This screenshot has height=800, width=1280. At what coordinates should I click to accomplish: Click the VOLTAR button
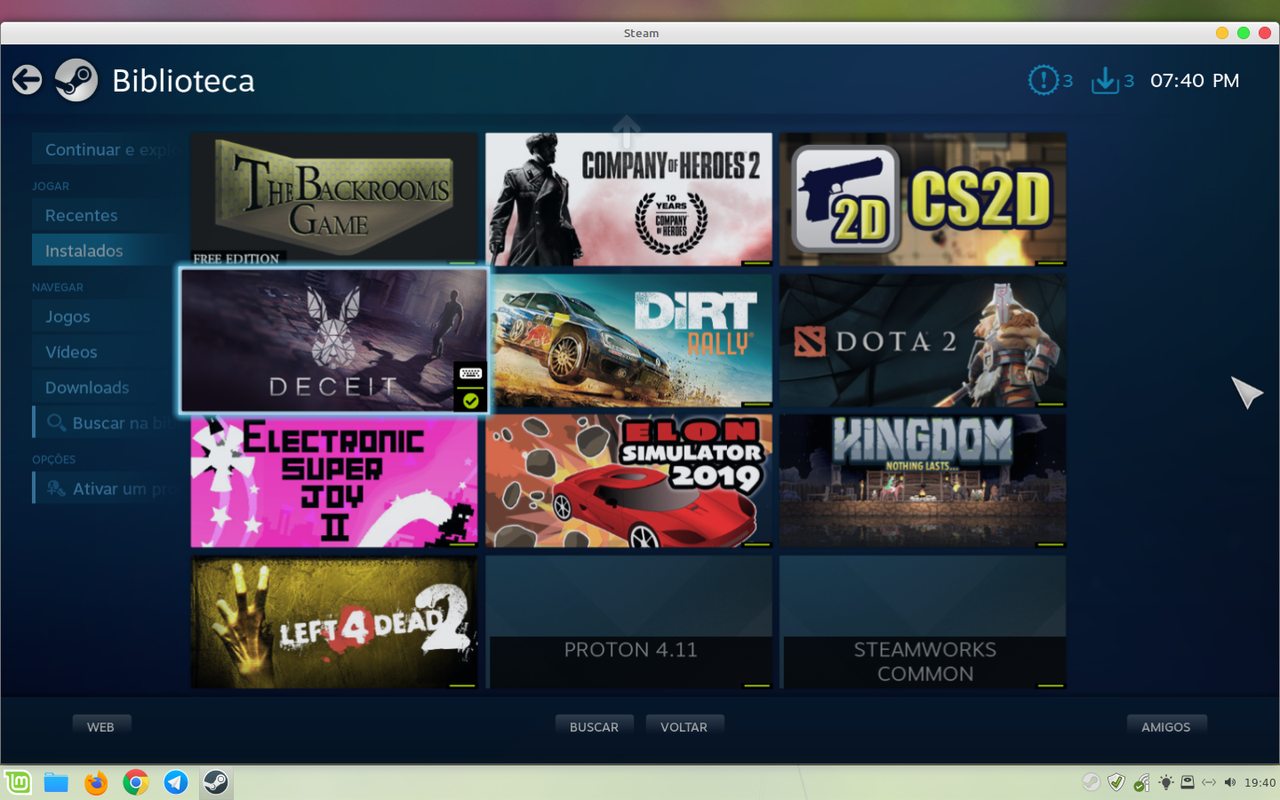(x=684, y=727)
